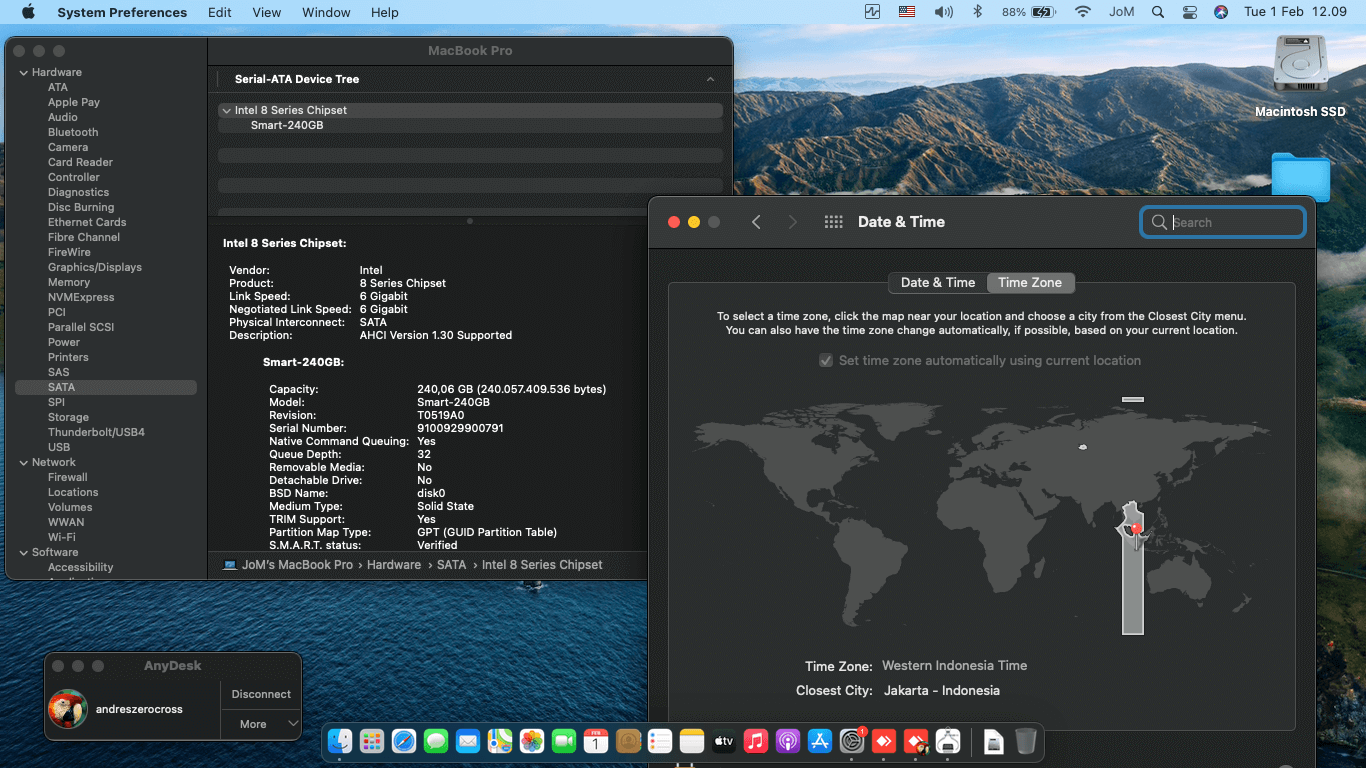Image resolution: width=1366 pixels, height=768 pixels.
Task: Open the App Store Dock icon
Action: [x=820, y=741]
